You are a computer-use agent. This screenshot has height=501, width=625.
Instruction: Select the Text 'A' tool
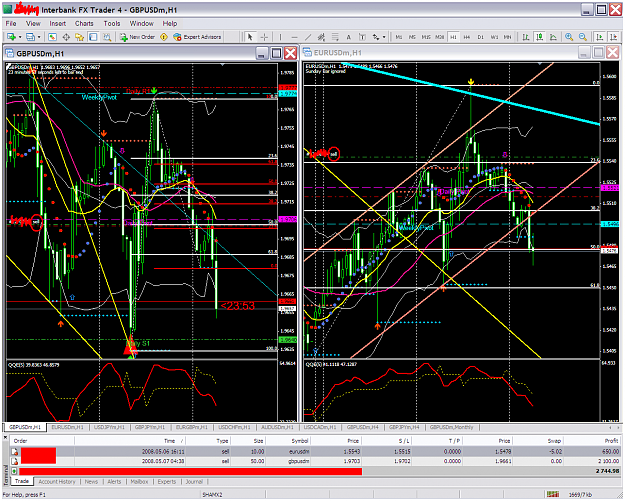pyautogui.click(x=348, y=37)
